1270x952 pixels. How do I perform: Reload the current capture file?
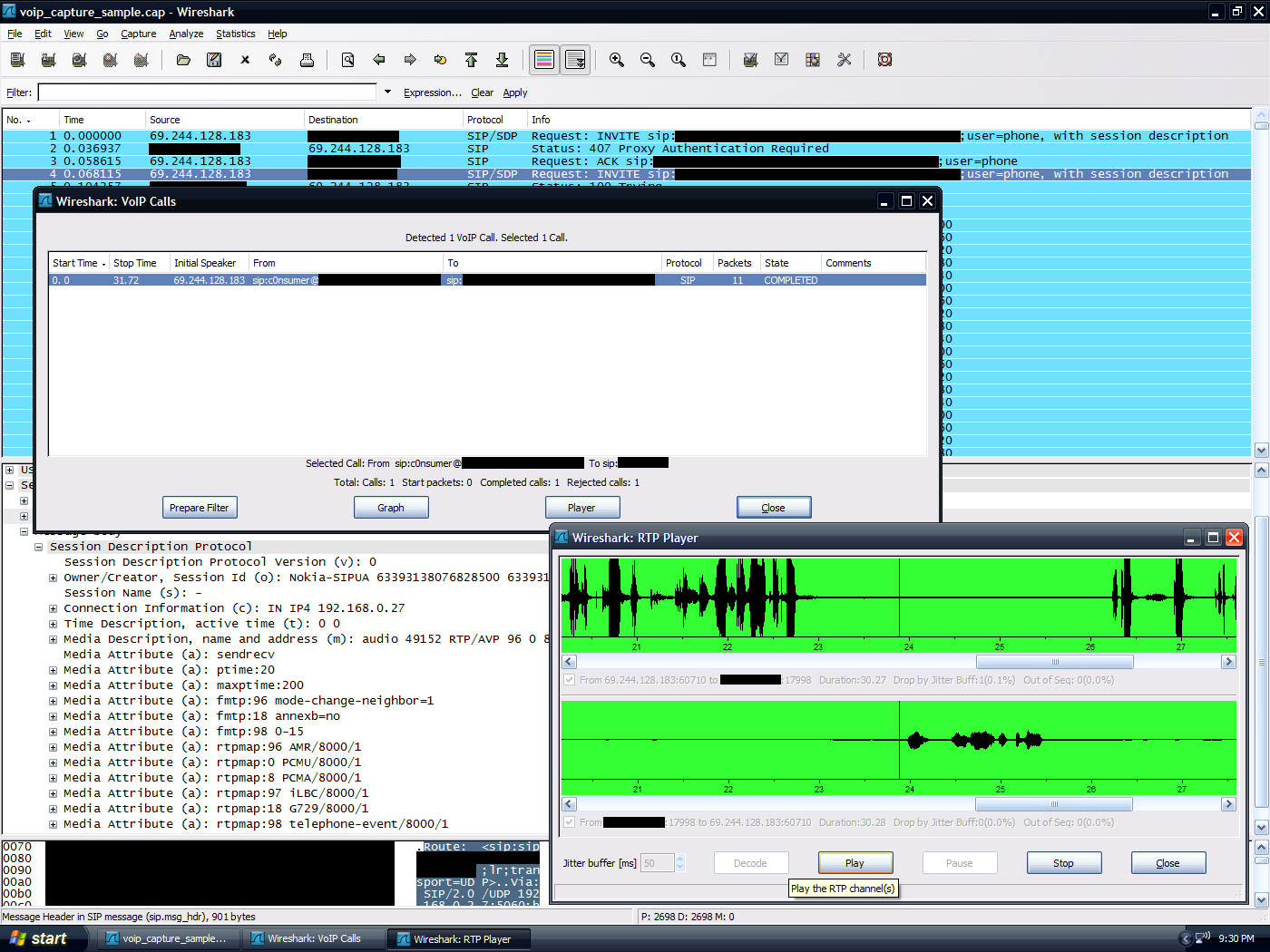point(276,60)
